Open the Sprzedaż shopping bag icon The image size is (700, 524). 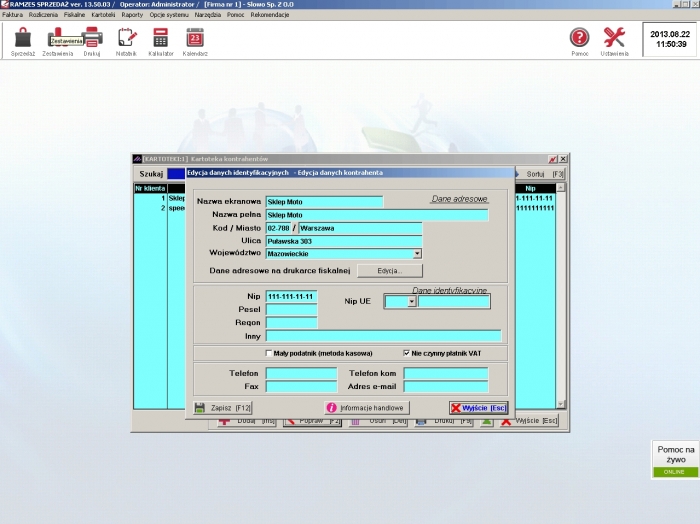pyautogui.click(x=23, y=41)
